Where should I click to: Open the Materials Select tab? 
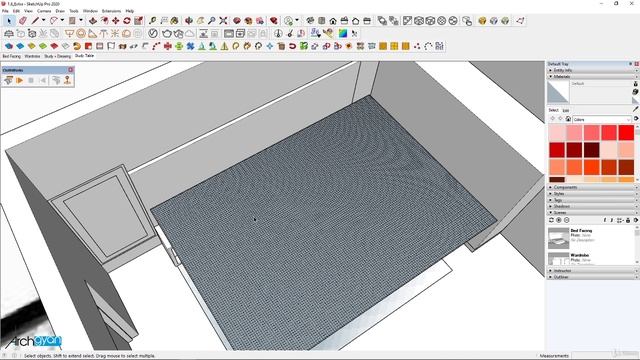tap(553, 110)
